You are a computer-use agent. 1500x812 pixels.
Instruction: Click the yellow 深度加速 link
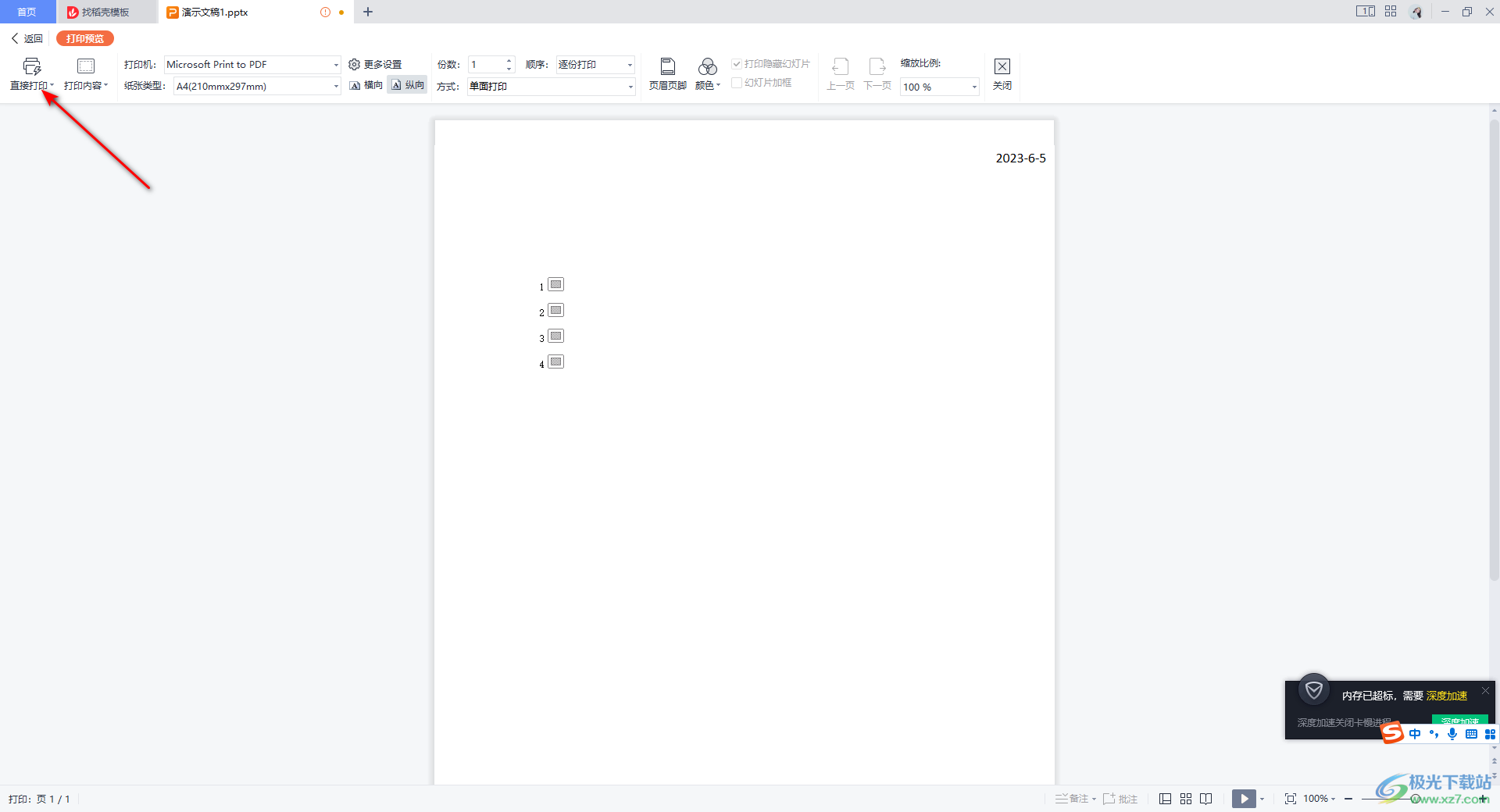(x=1447, y=696)
